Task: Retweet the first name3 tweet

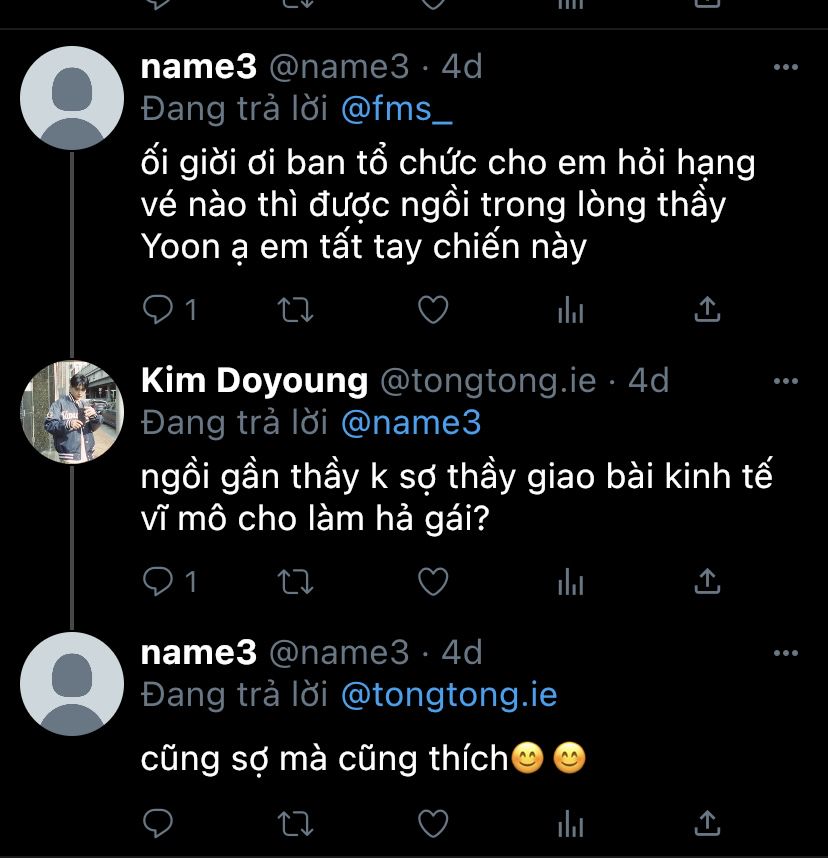Action: click(294, 311)
